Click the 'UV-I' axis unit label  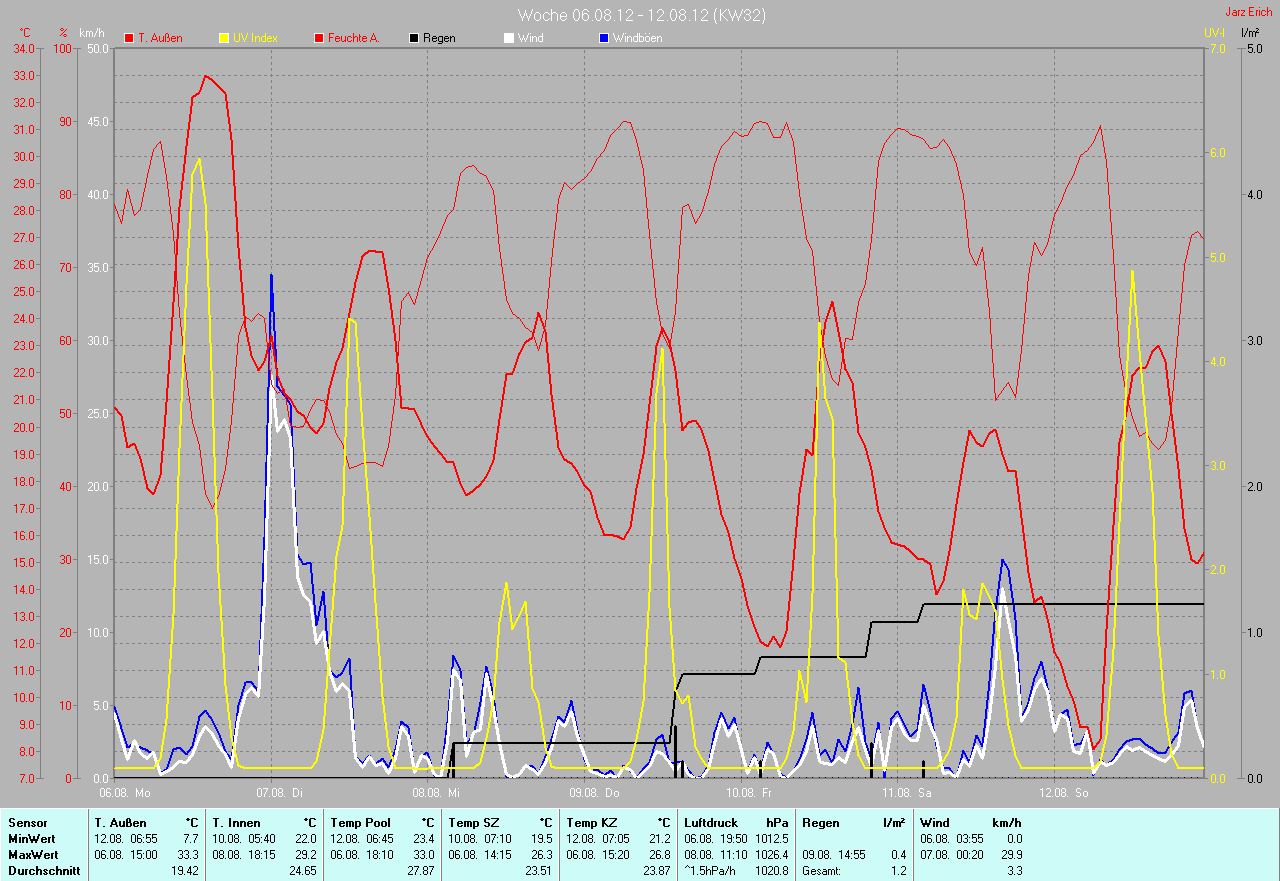[1214, 33]
